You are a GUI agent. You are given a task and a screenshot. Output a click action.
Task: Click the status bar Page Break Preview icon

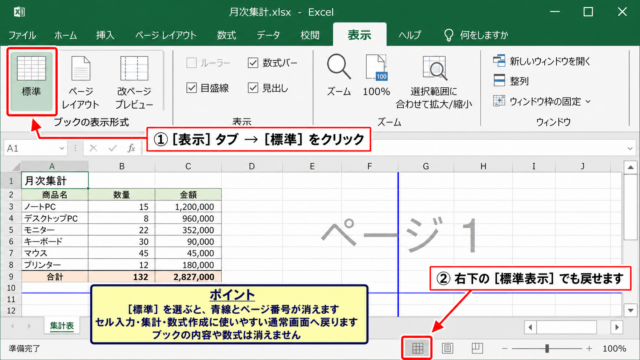coord(477,348)
